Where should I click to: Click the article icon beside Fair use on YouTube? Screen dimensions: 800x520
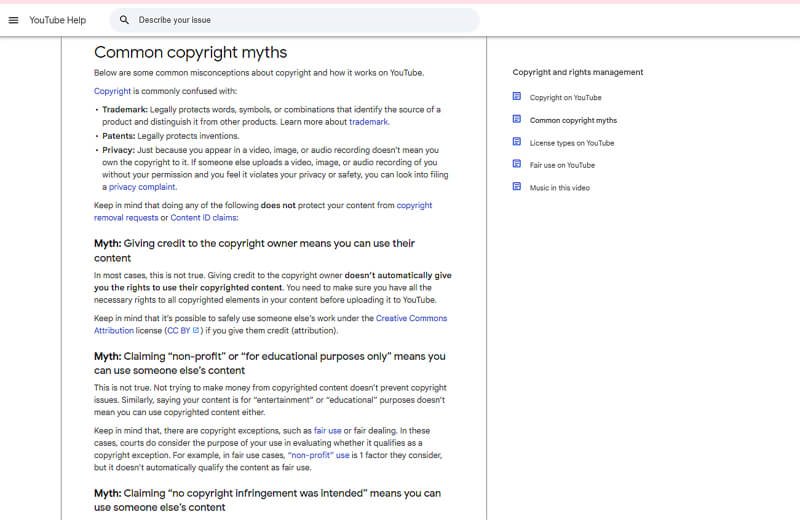click(517, 164)
